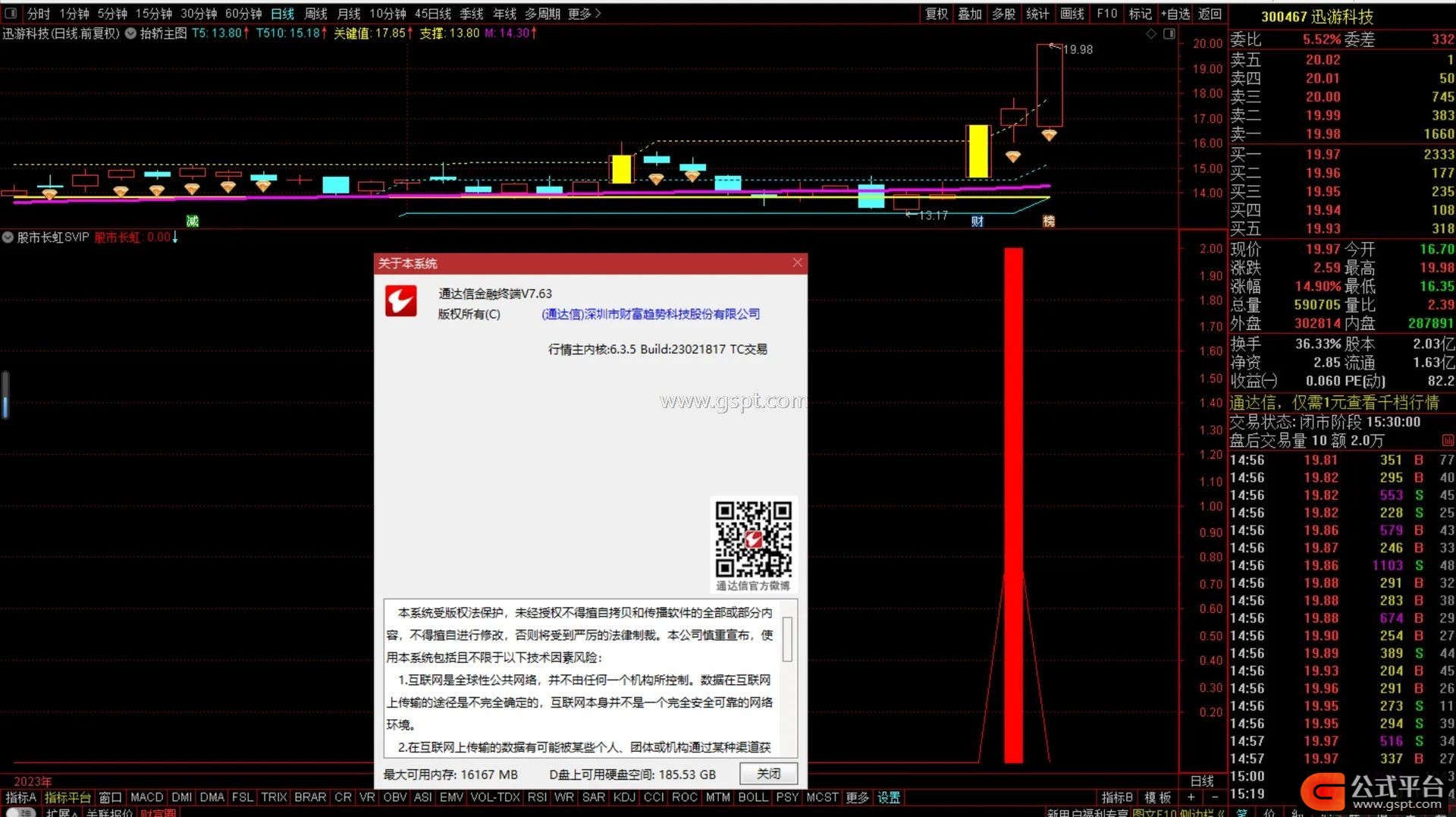The image size is (1456, 817).
Task: Toggle the side panel icon above the chart
Action: (x=1169, y=33)
